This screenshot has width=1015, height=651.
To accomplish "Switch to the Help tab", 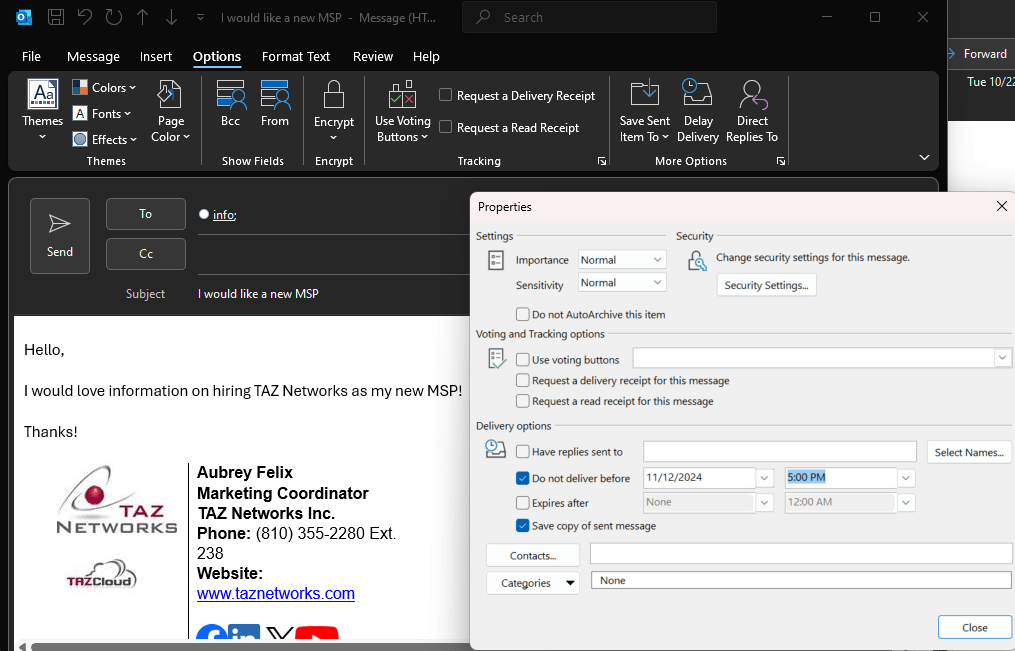I will coord(426,56).
